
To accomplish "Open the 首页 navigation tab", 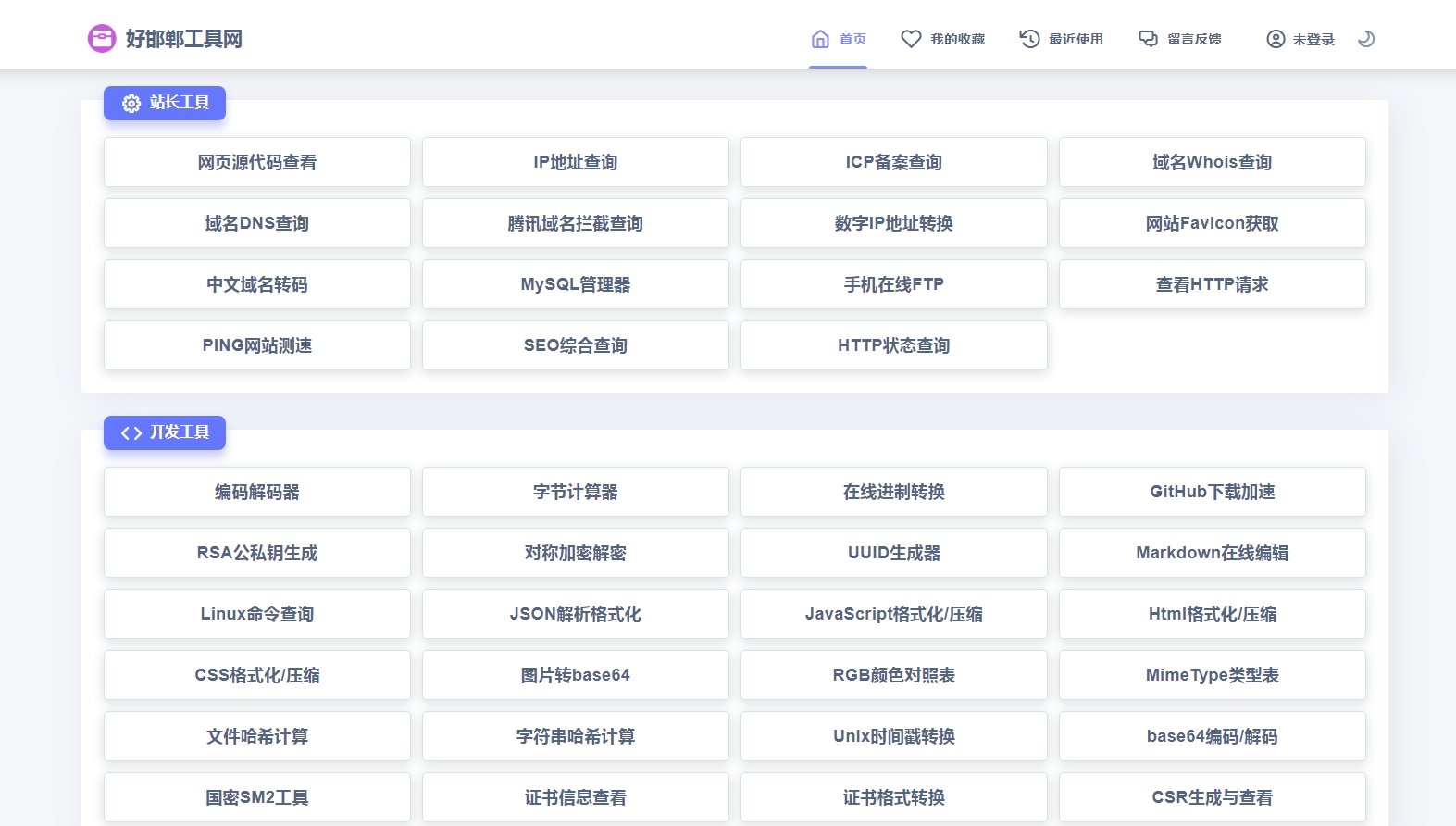I will pyautogui.click(x=852, y=39).
